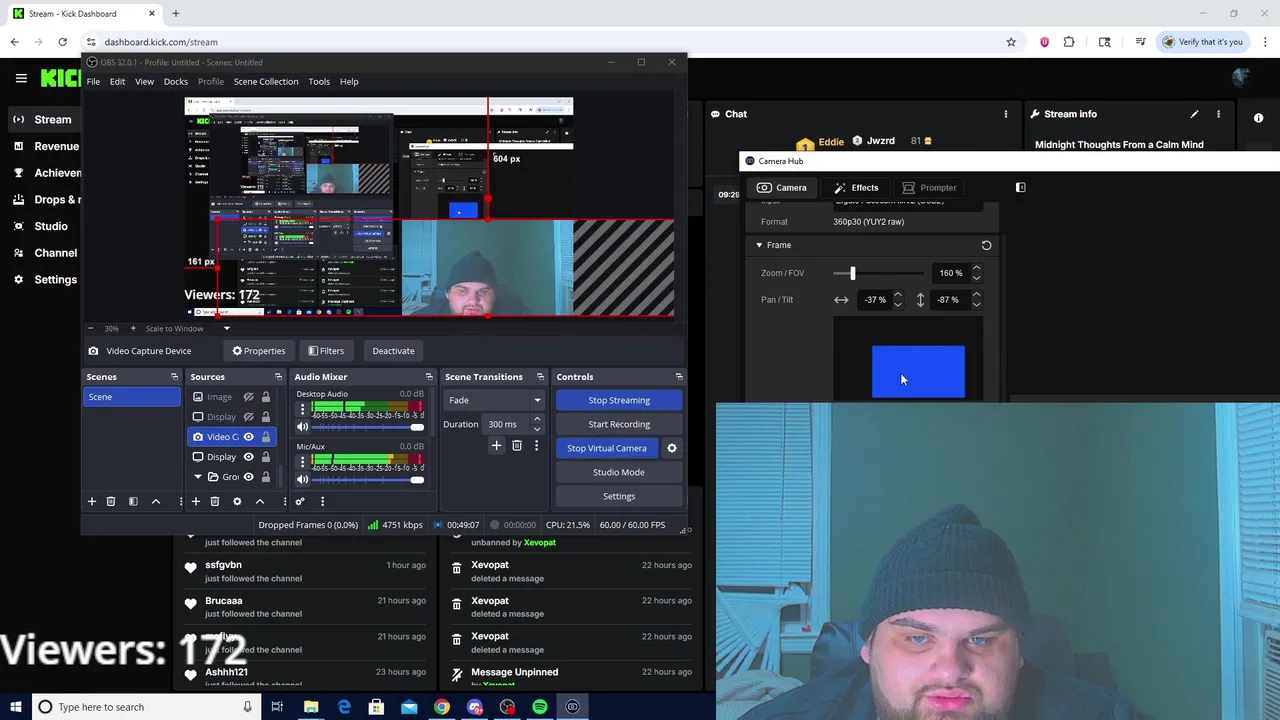Move selected source up in Sources toolbar
The height and width of the screenshot is (720, 1280).
[x=260, y=501]
